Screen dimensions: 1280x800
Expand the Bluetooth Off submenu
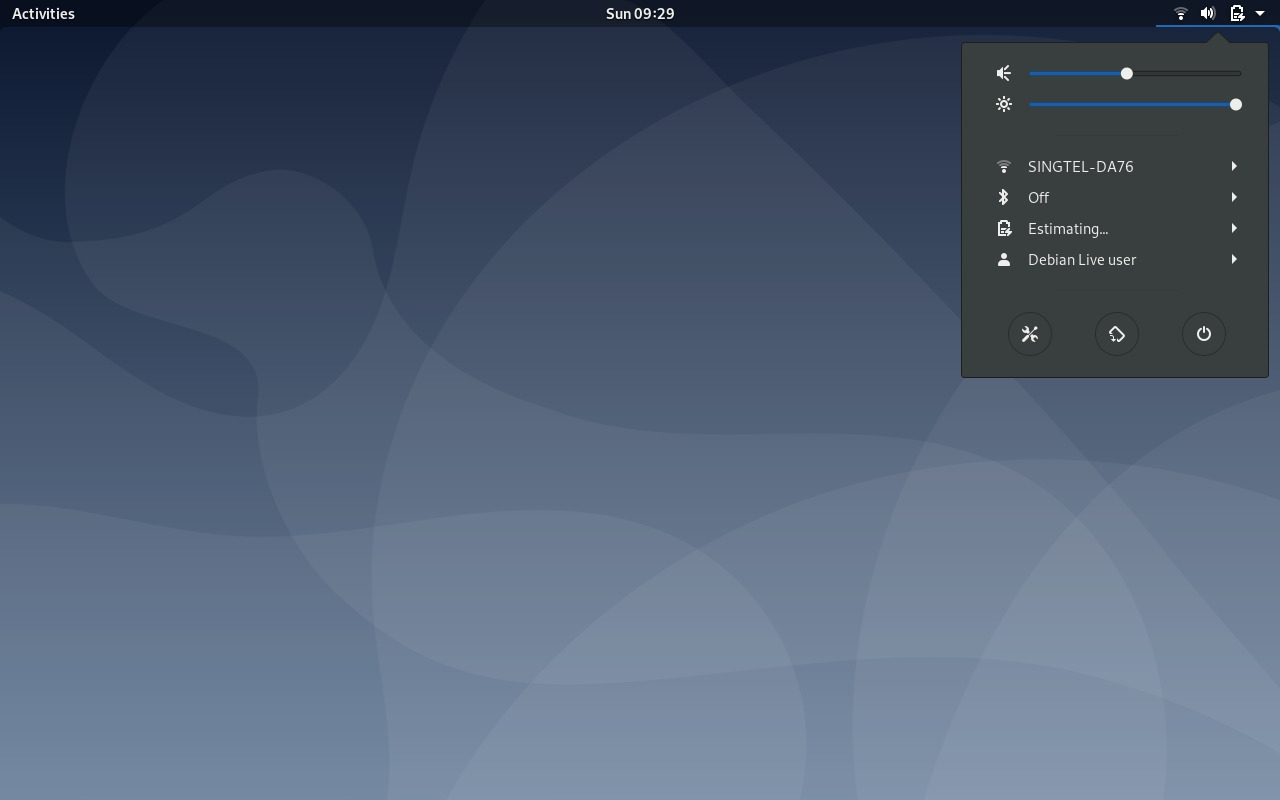coord(1233,197)
